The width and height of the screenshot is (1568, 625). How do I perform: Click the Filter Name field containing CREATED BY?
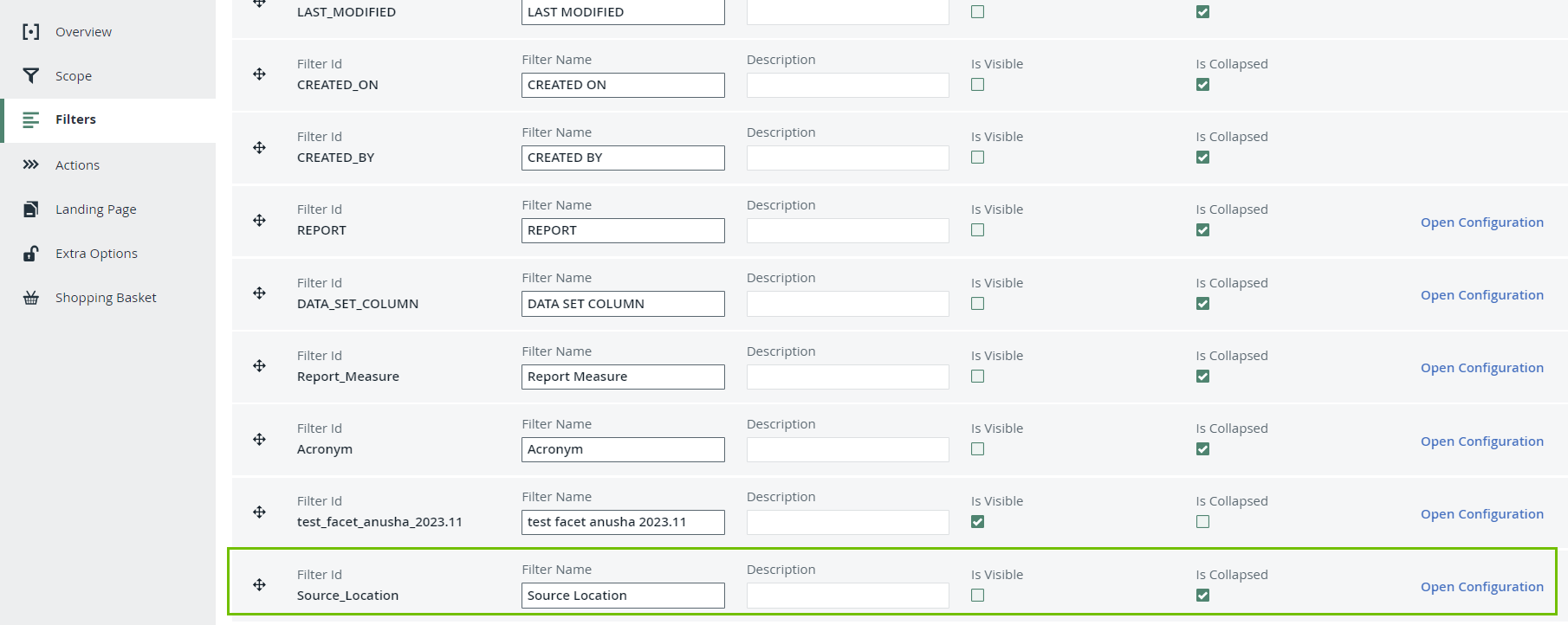click(623, 158)
